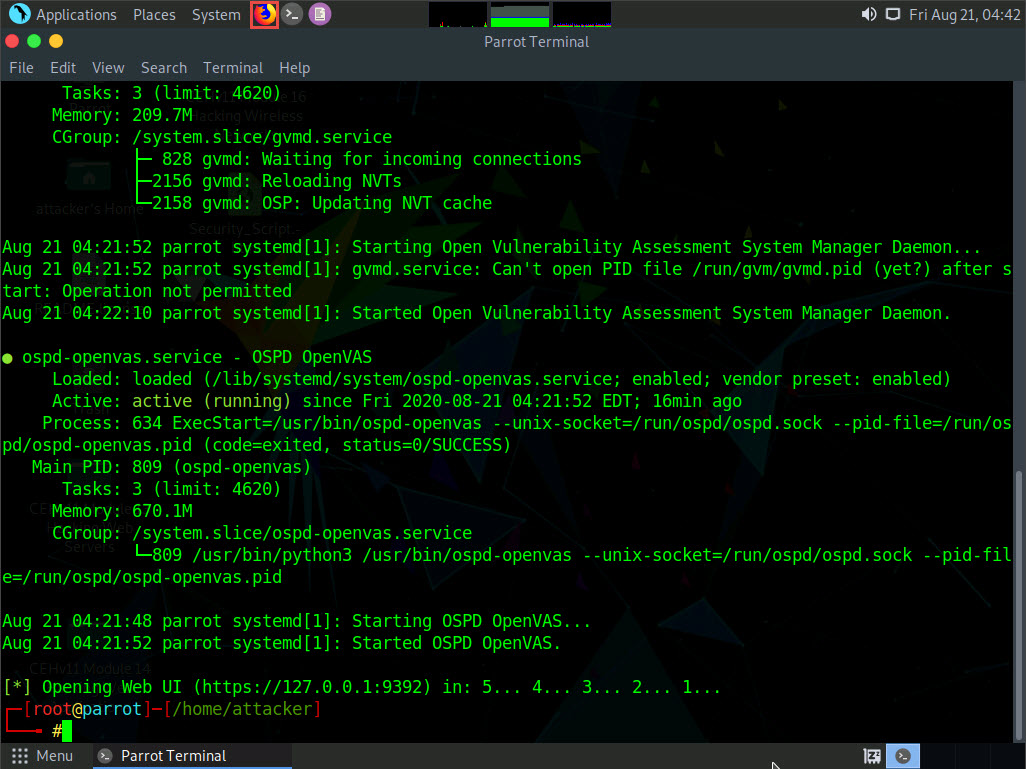Click the terminal prompt cursor
This screenshot has width=1026, height=769.
coord(67,731)
